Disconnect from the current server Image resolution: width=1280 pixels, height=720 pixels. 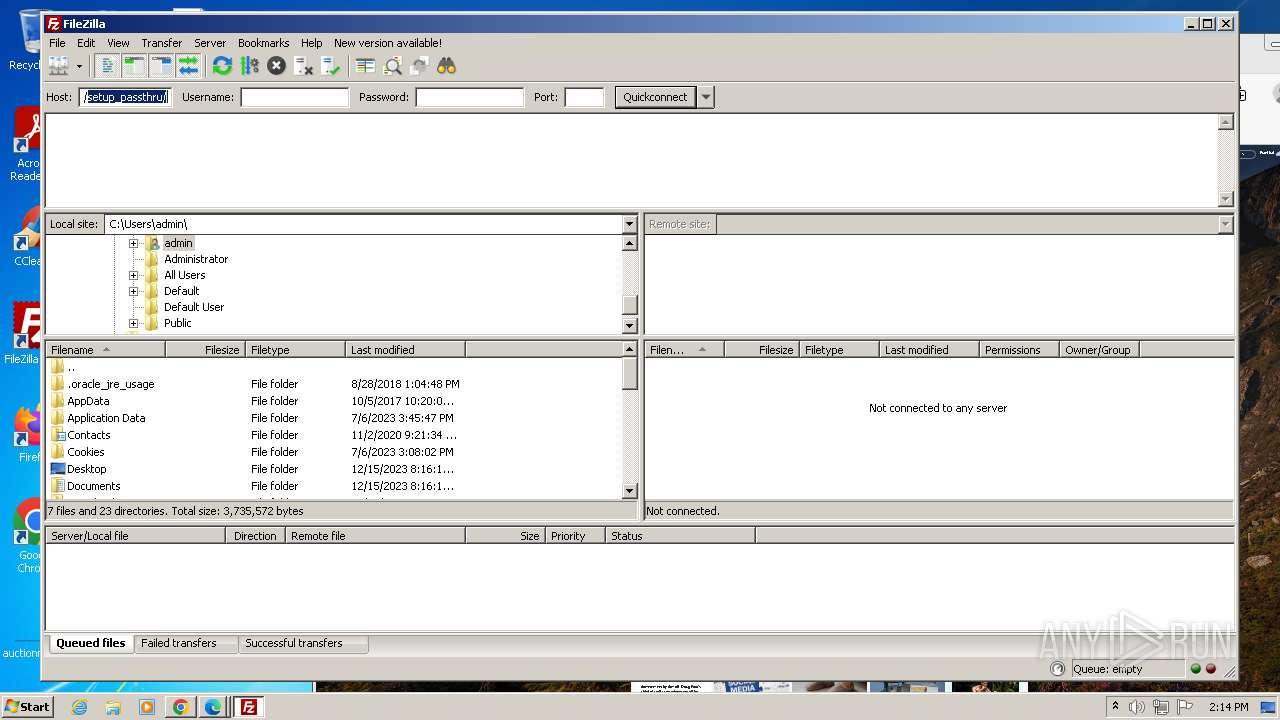(x=303, y=66)
